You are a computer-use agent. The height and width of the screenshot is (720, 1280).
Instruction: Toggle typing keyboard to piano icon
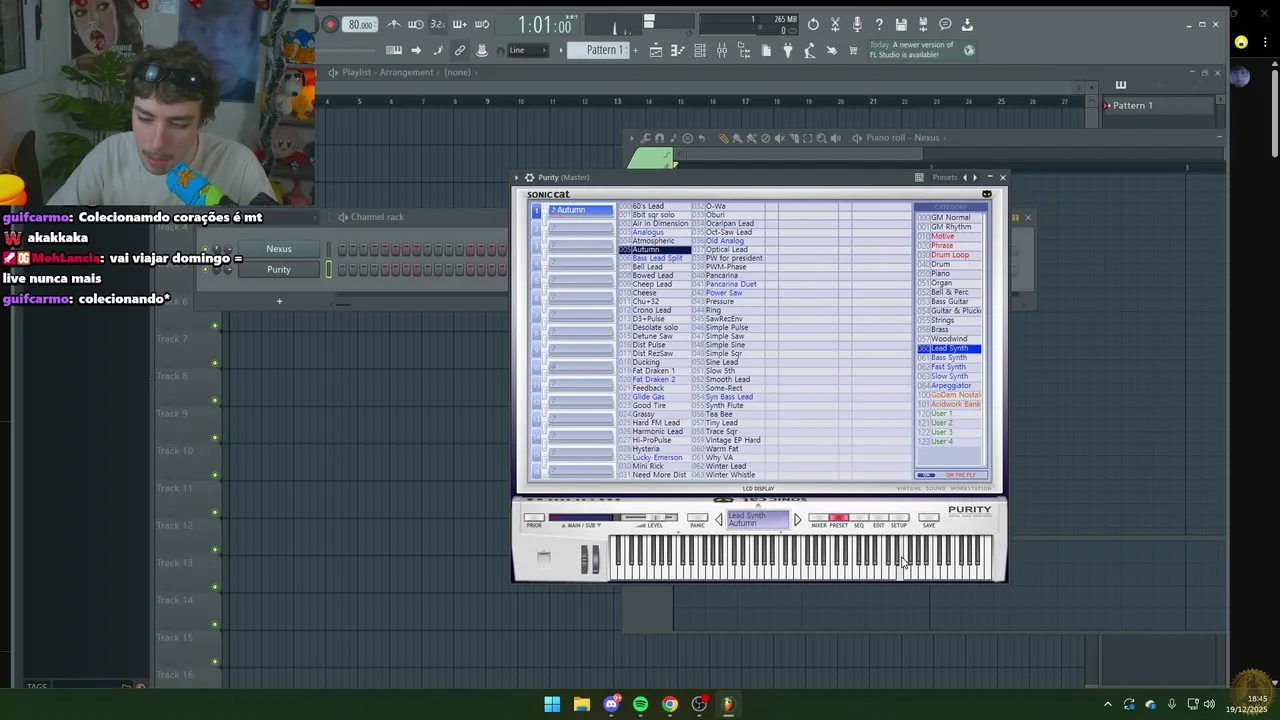[394, 50]
